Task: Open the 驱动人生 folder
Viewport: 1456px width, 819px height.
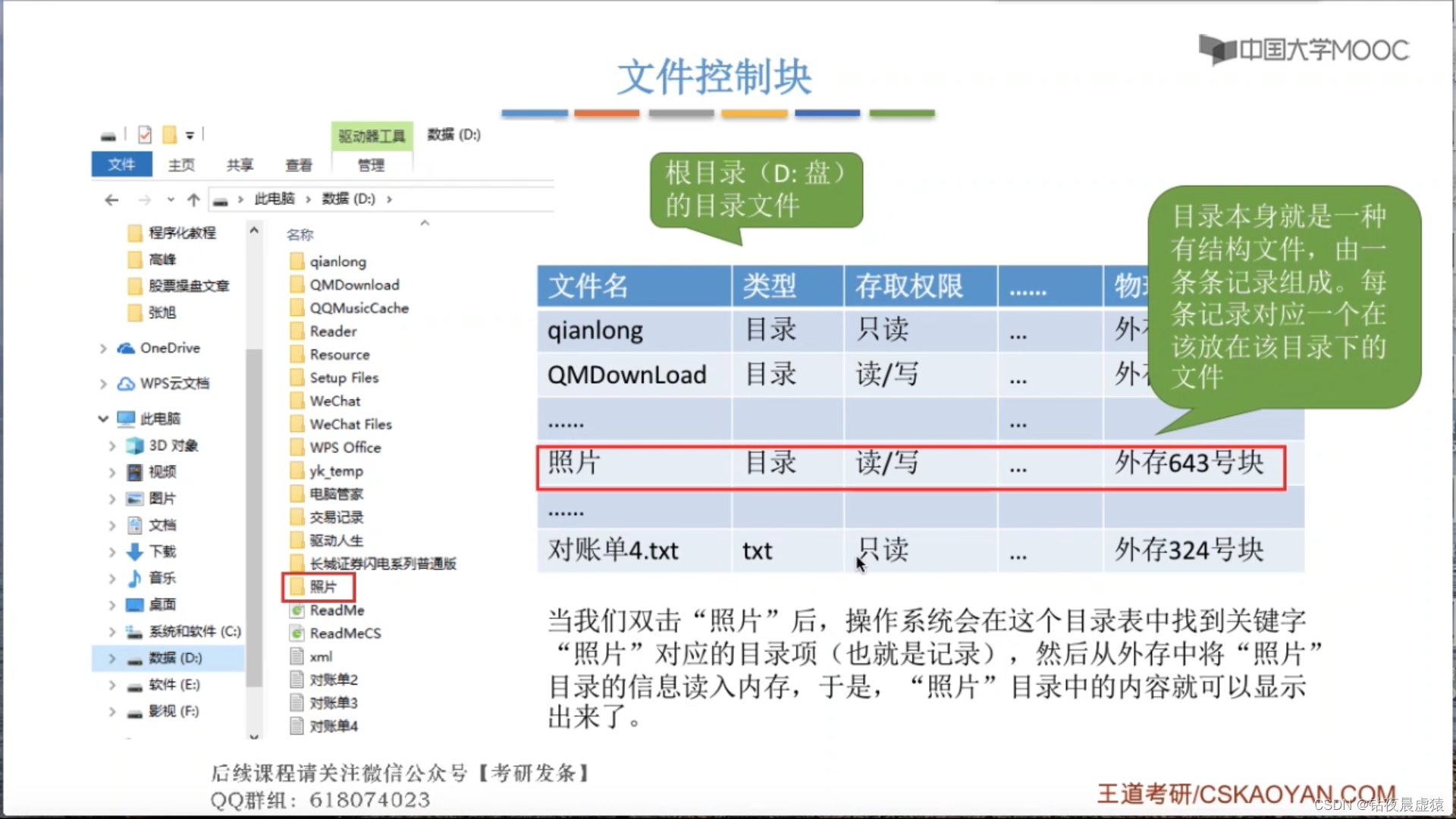Action: [x=327, y=541]
